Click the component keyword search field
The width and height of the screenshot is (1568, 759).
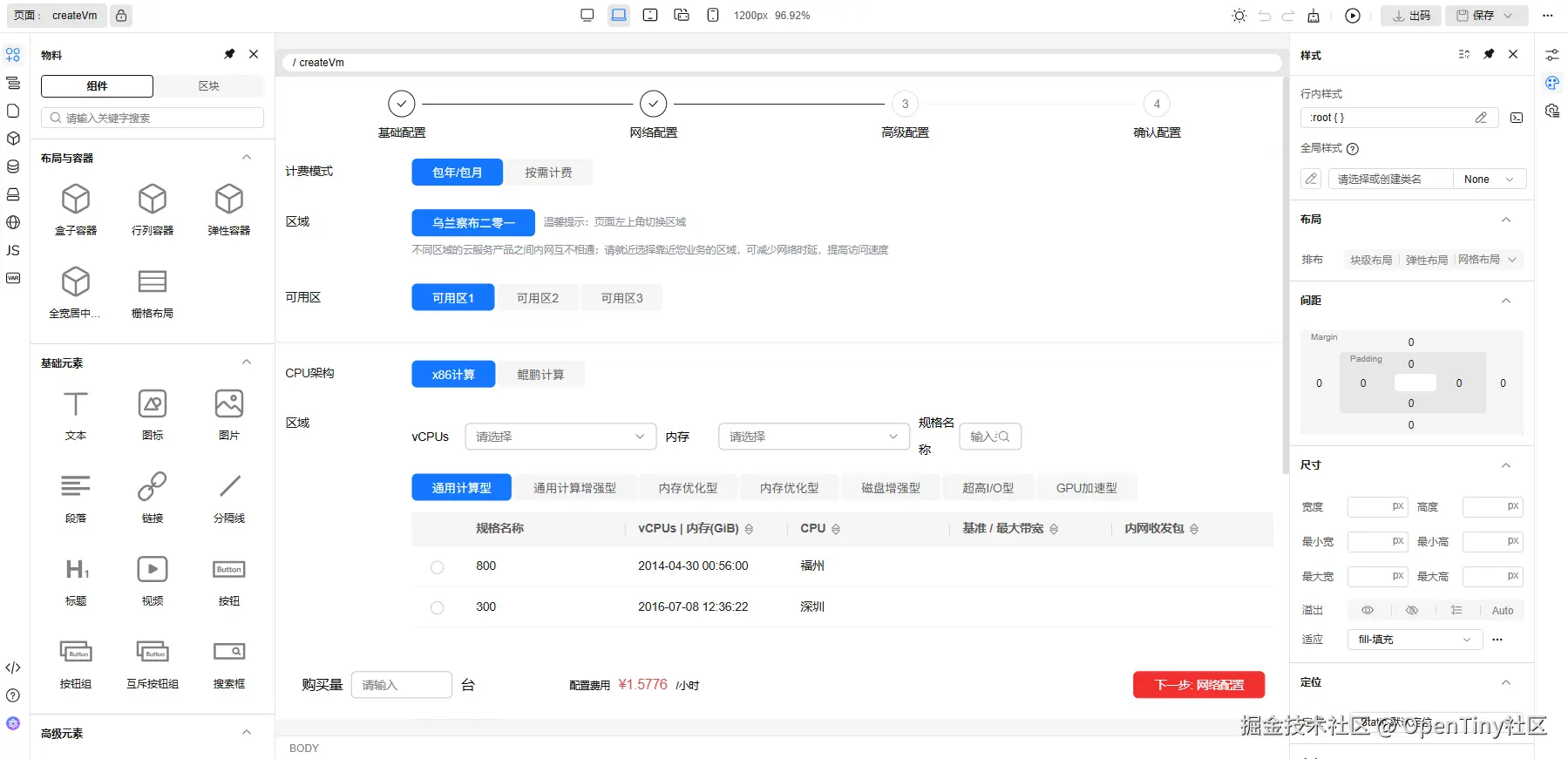click(x=153, y=118)
